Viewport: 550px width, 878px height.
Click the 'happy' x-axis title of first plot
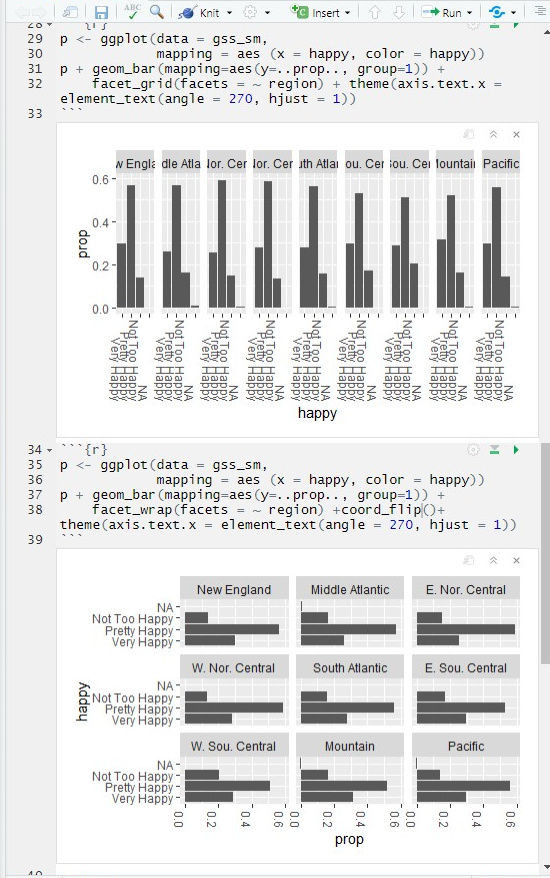click(317, 413)
